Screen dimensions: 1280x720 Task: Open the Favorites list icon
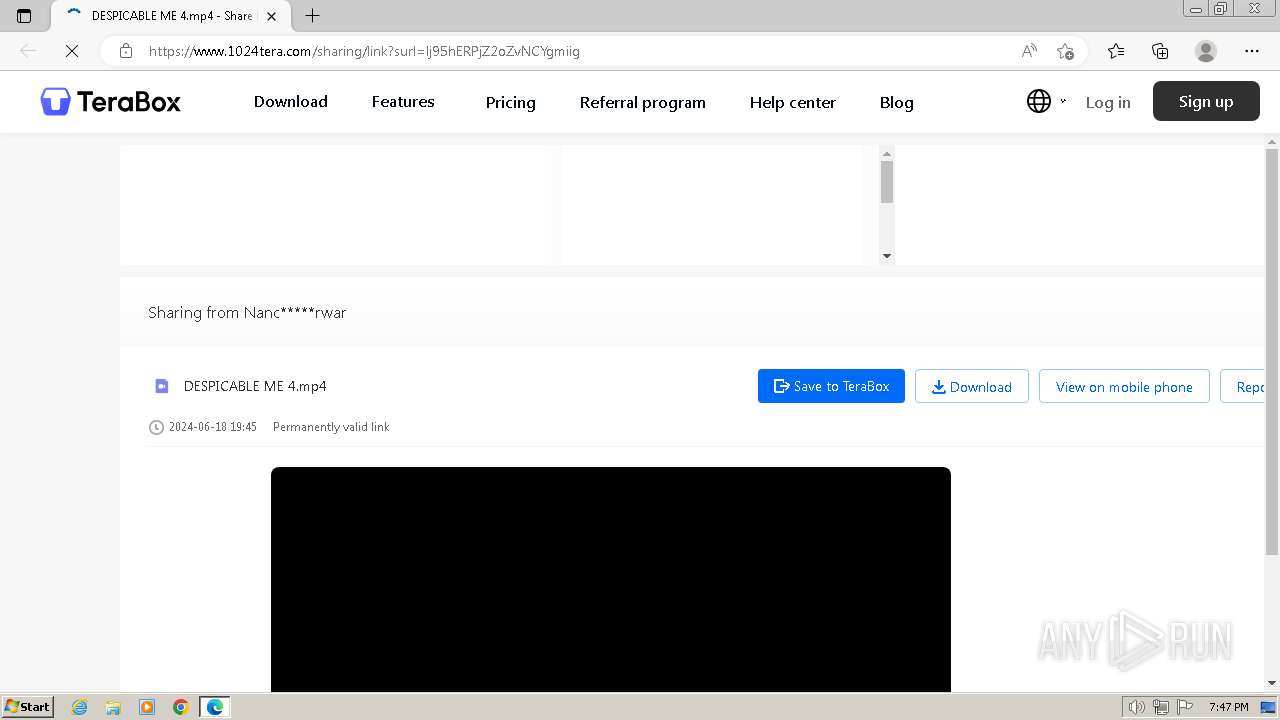pos(1116,51)
